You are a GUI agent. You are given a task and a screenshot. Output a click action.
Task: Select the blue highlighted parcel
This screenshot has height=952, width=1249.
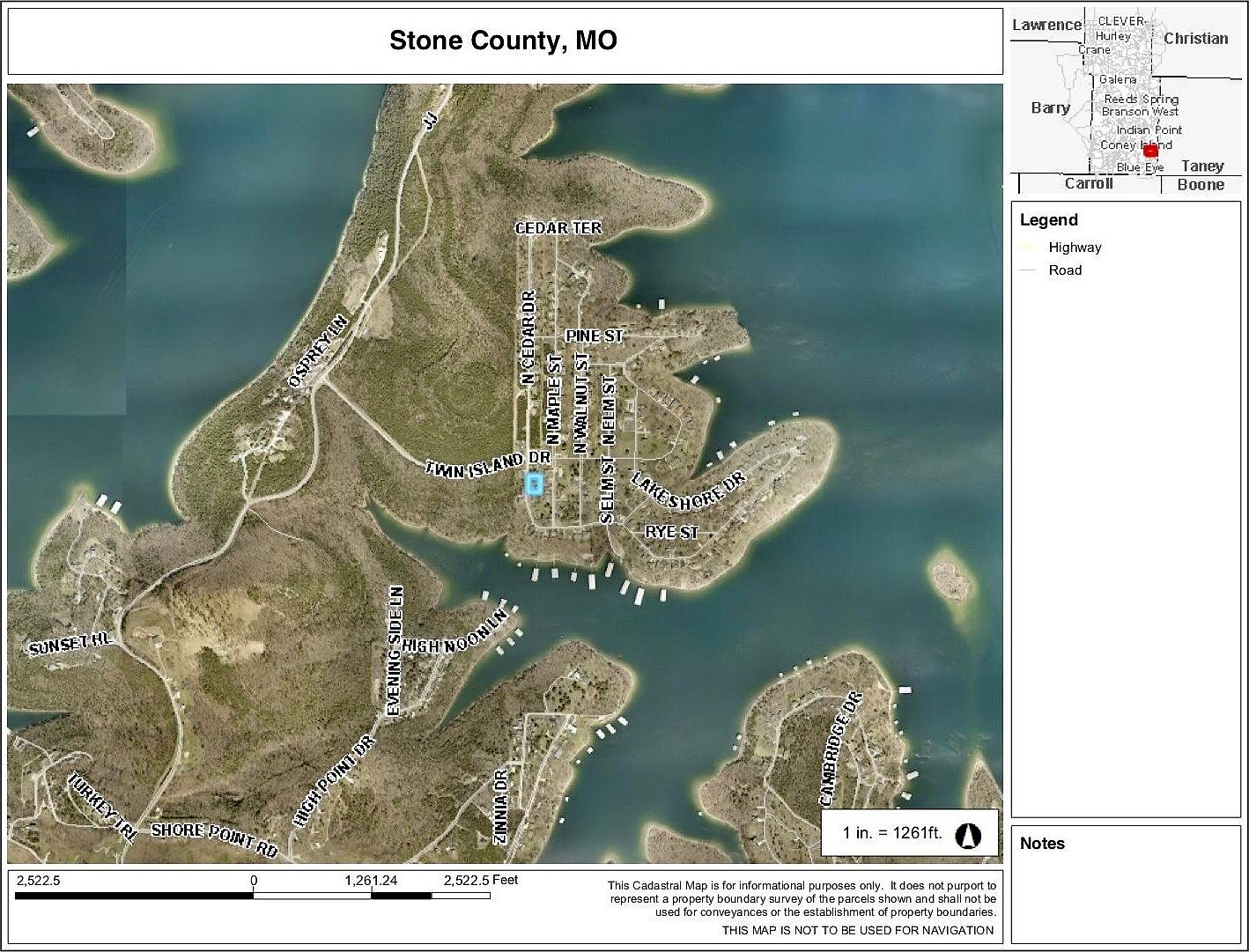click(534, 483)
